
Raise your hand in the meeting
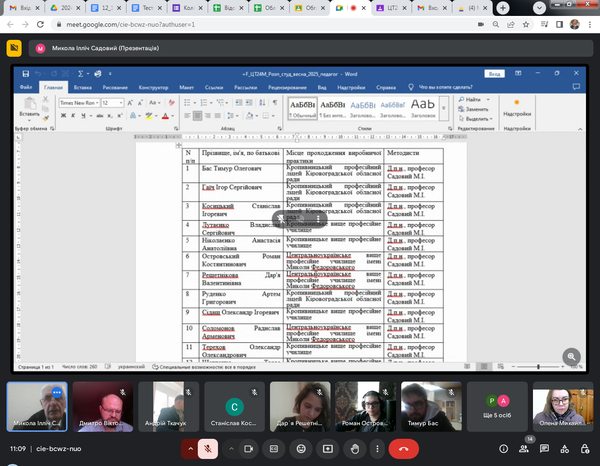point(354,449)
